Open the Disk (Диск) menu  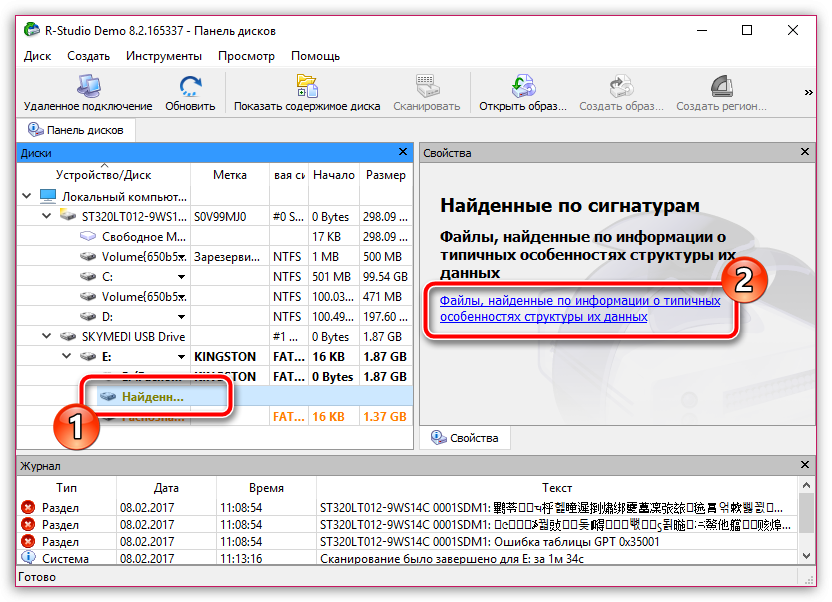pyautogui.click(x=37, y=56)
